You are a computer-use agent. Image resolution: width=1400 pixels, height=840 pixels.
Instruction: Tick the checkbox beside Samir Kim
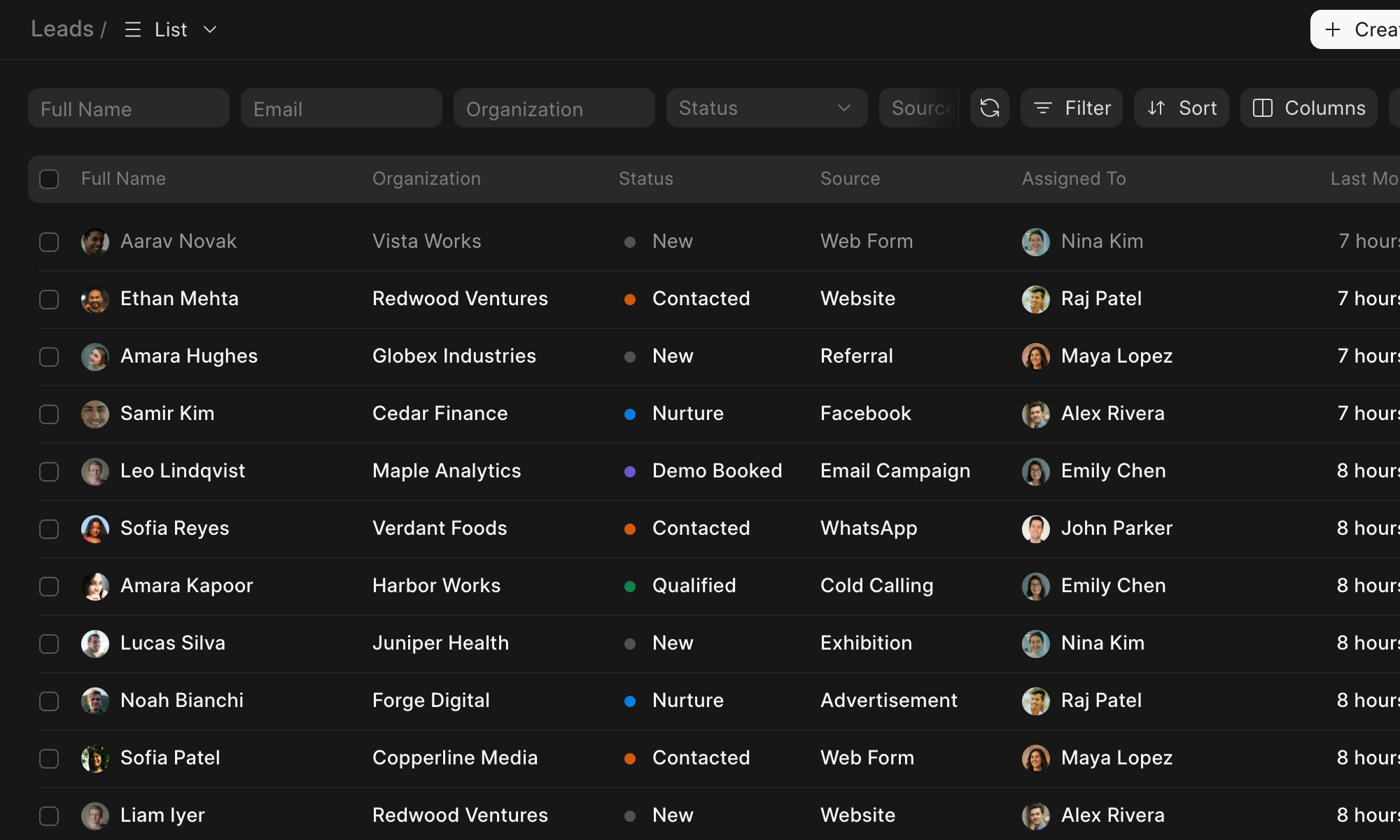[x=49, y=414]
